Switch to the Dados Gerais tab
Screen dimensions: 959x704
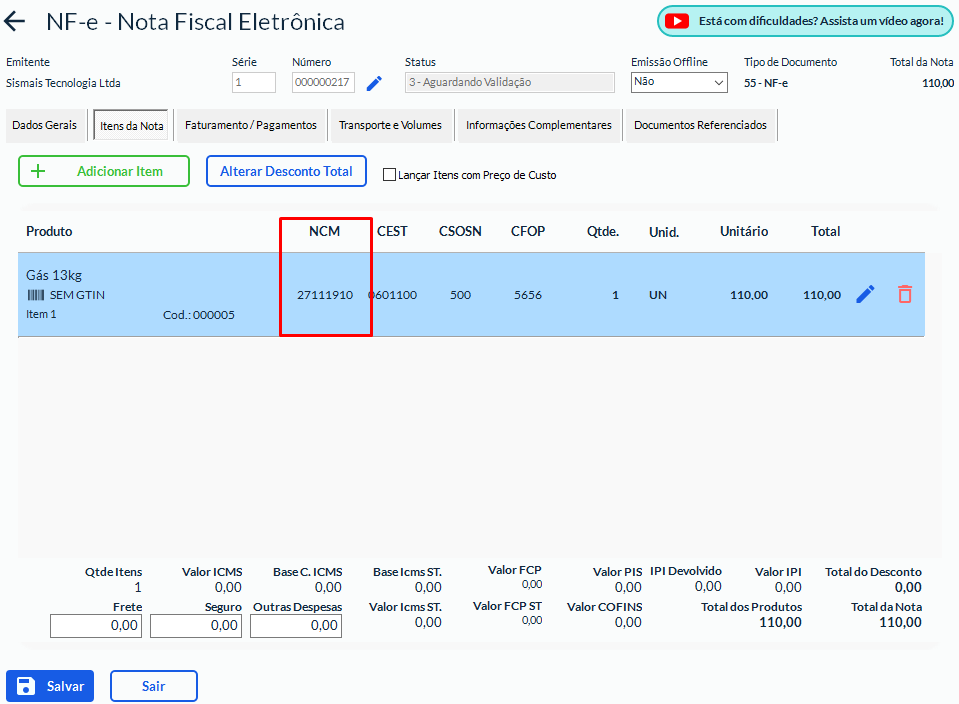[44, 126]
